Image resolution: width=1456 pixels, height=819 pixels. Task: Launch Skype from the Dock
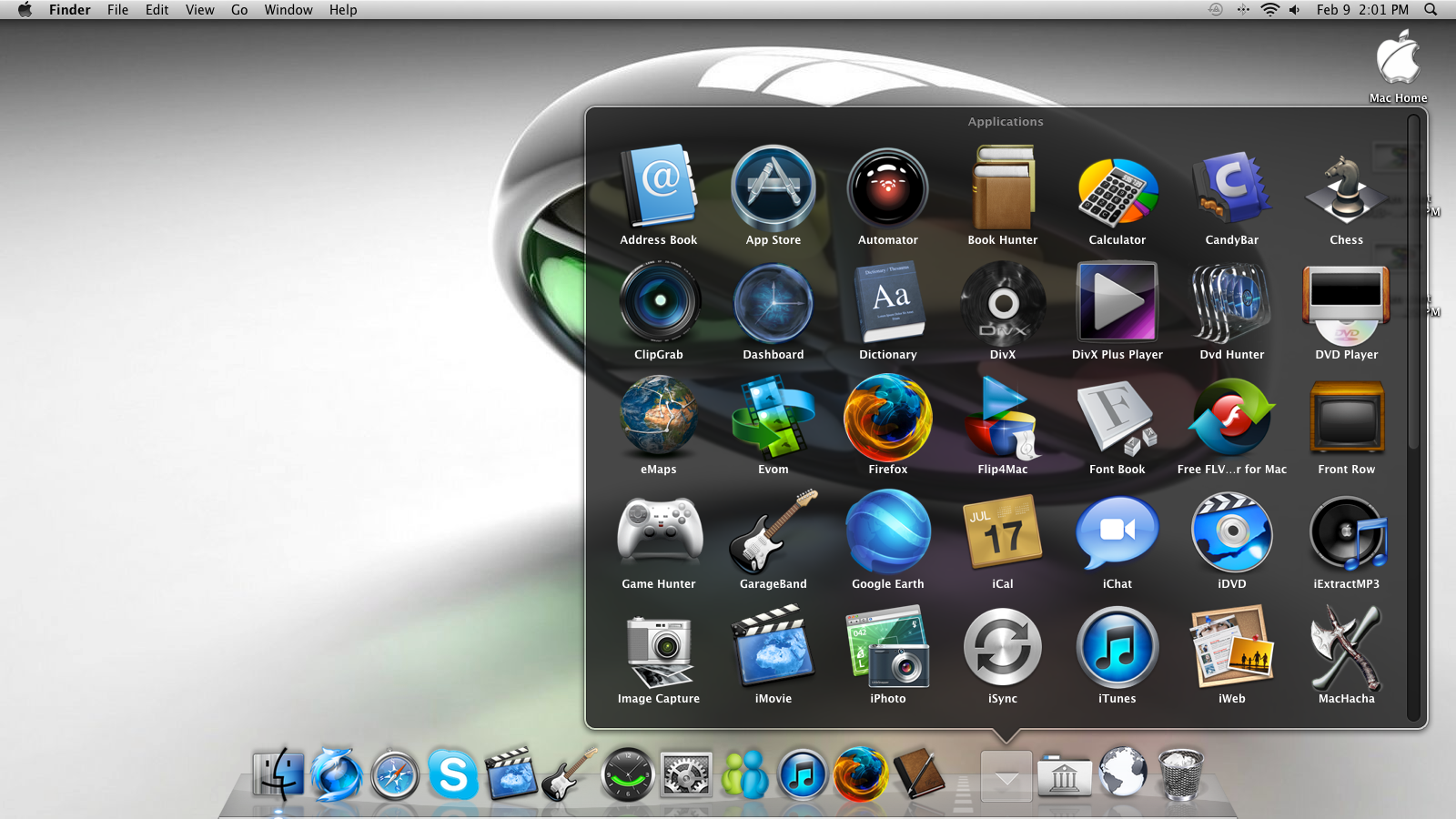(x=452, y=775)
